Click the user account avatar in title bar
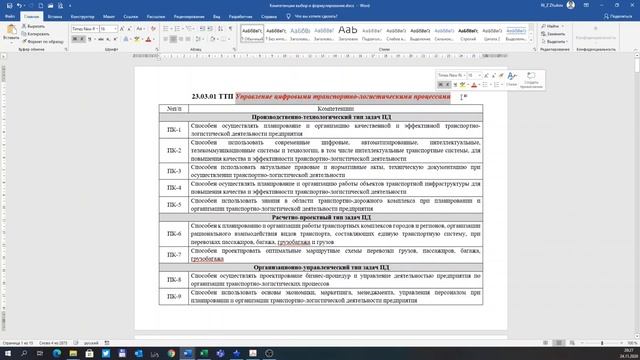 click(x=571, y=5)
